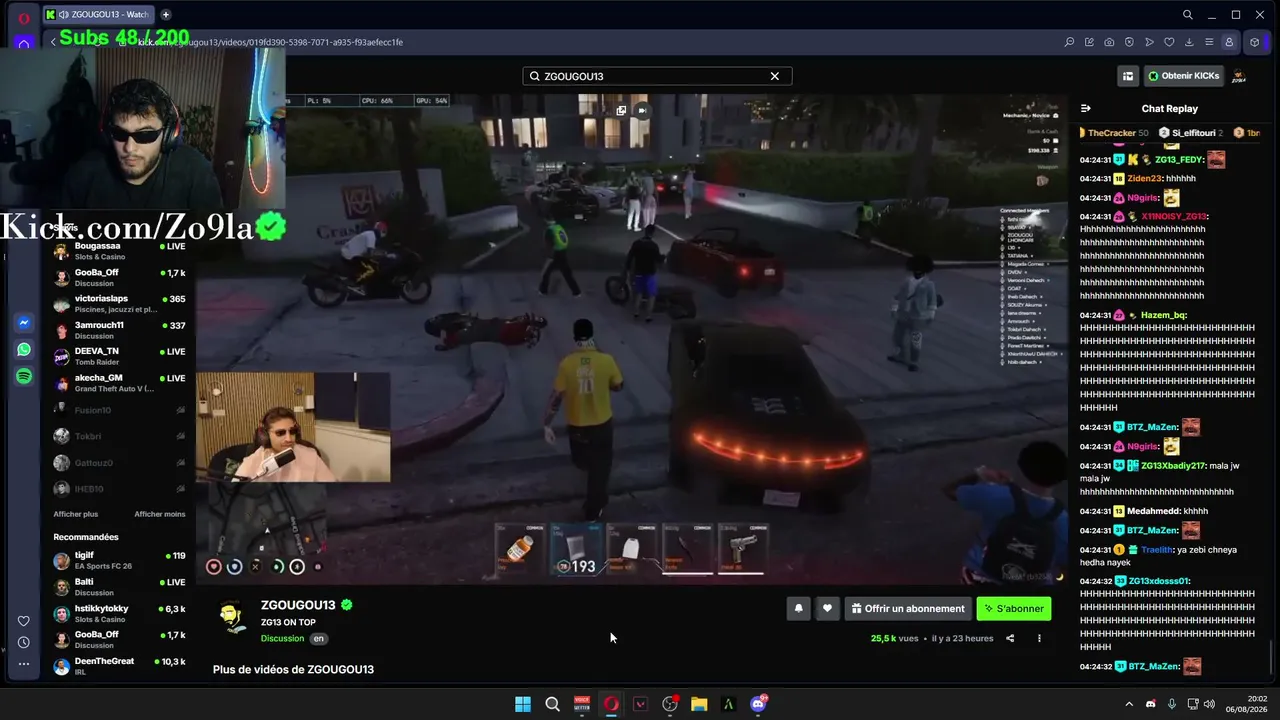Screen dimensions: 1280x720
Task: Open Messenger in the Opera sidebar
Action: tap(24, 323)
